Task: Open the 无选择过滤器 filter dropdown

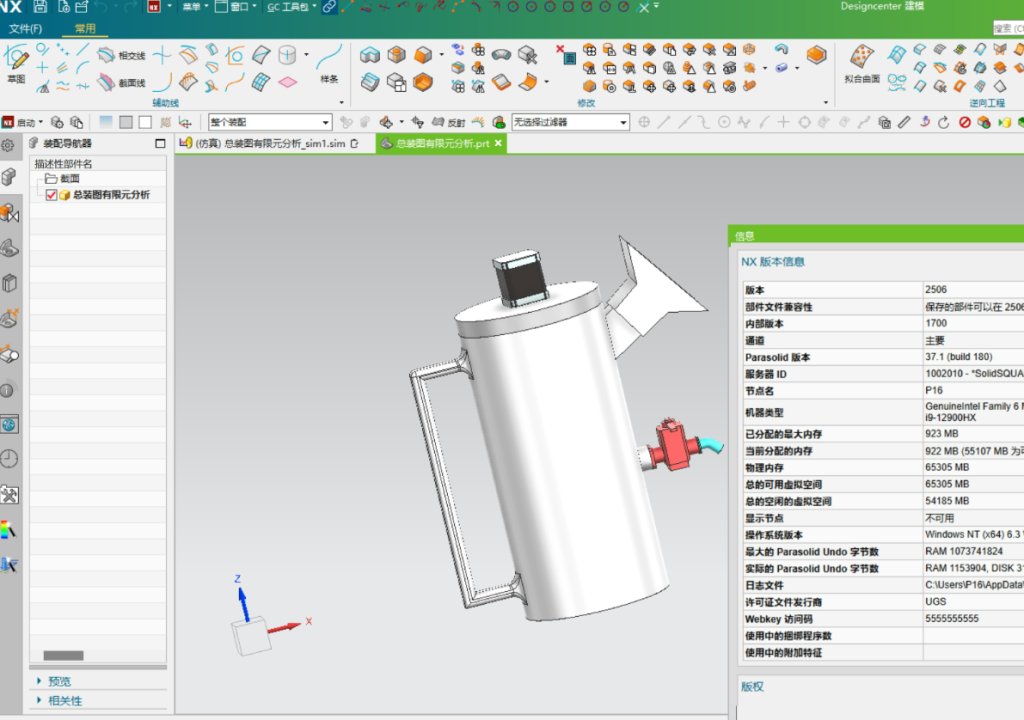Action: (623, 122)
